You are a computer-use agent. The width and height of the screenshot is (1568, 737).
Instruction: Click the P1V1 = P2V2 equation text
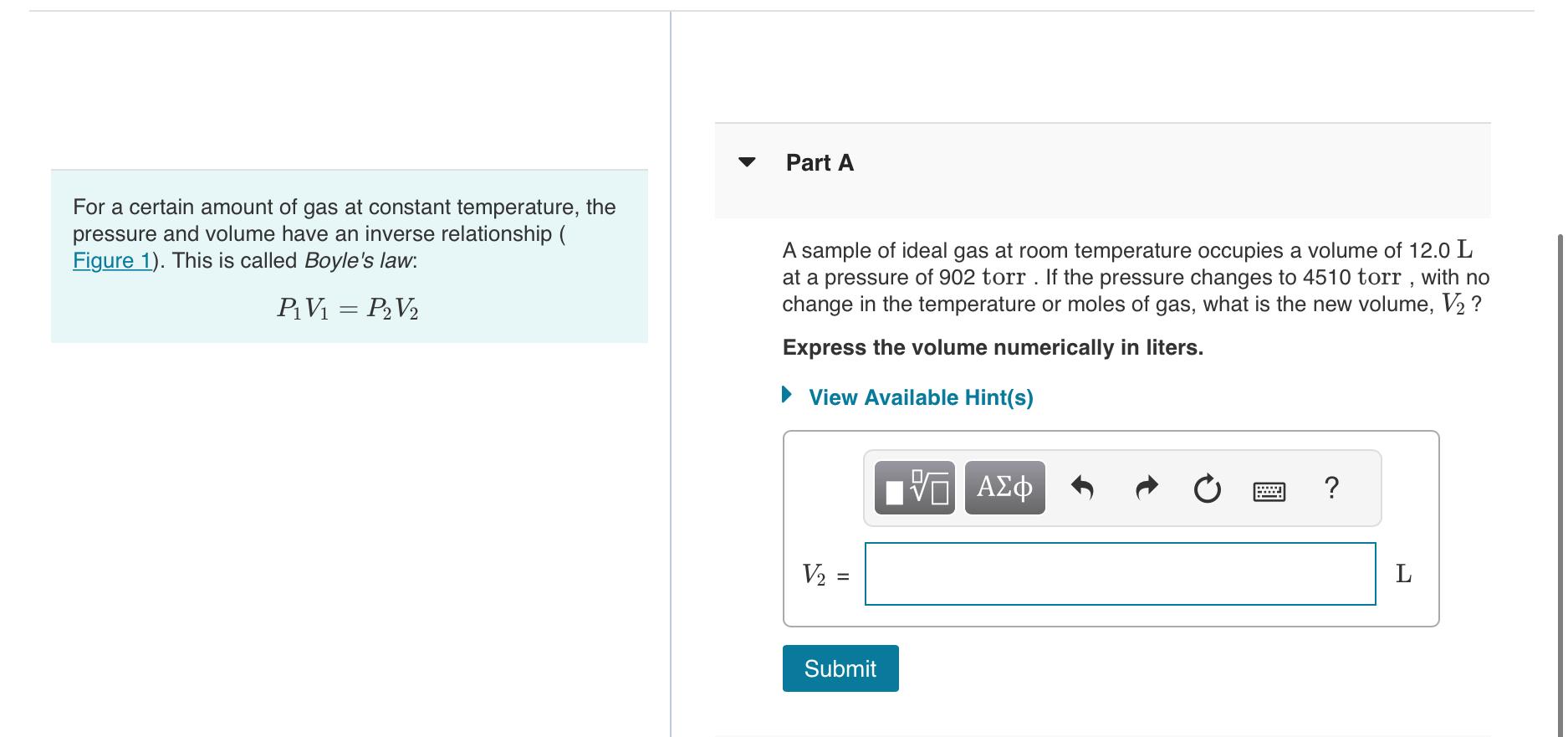point(348,308)
